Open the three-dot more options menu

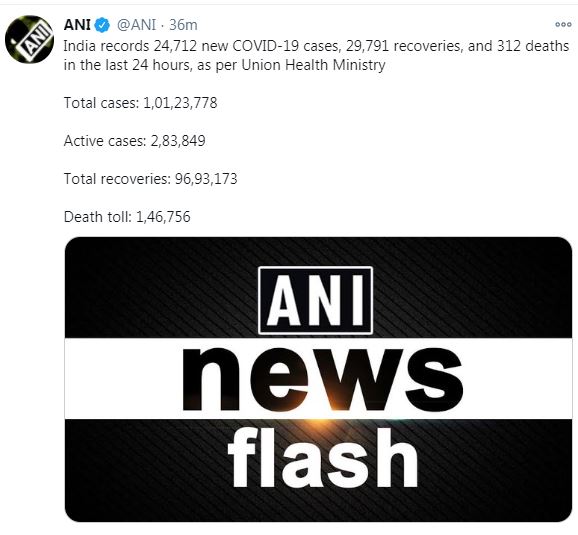[x=563, y=25]
